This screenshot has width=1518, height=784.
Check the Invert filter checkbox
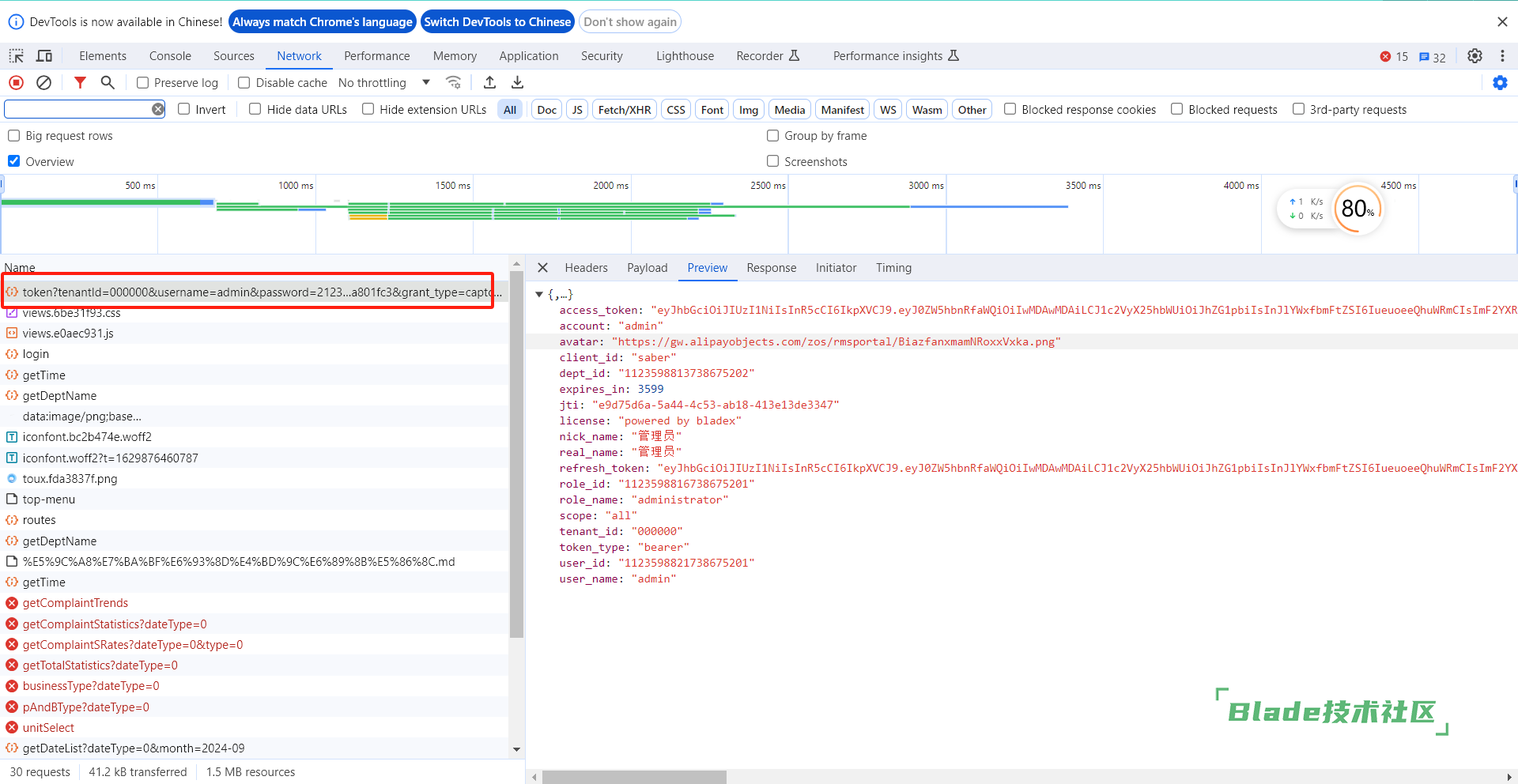point(184,109)
